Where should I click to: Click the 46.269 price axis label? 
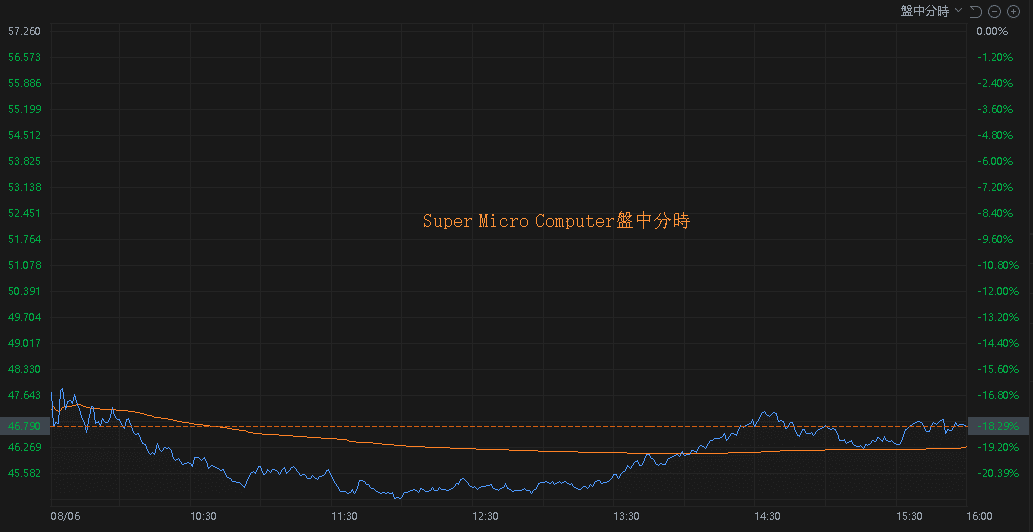pyautogui.click(x=24, y=447)
